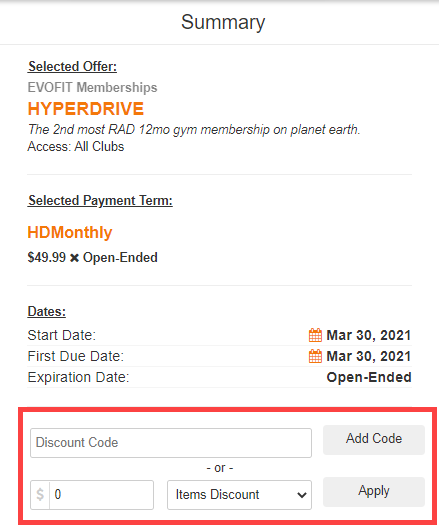This screenshot has height=527, width=439.
Task: Expand the Items Discount dropdown
Action: (x=239, y=495)
